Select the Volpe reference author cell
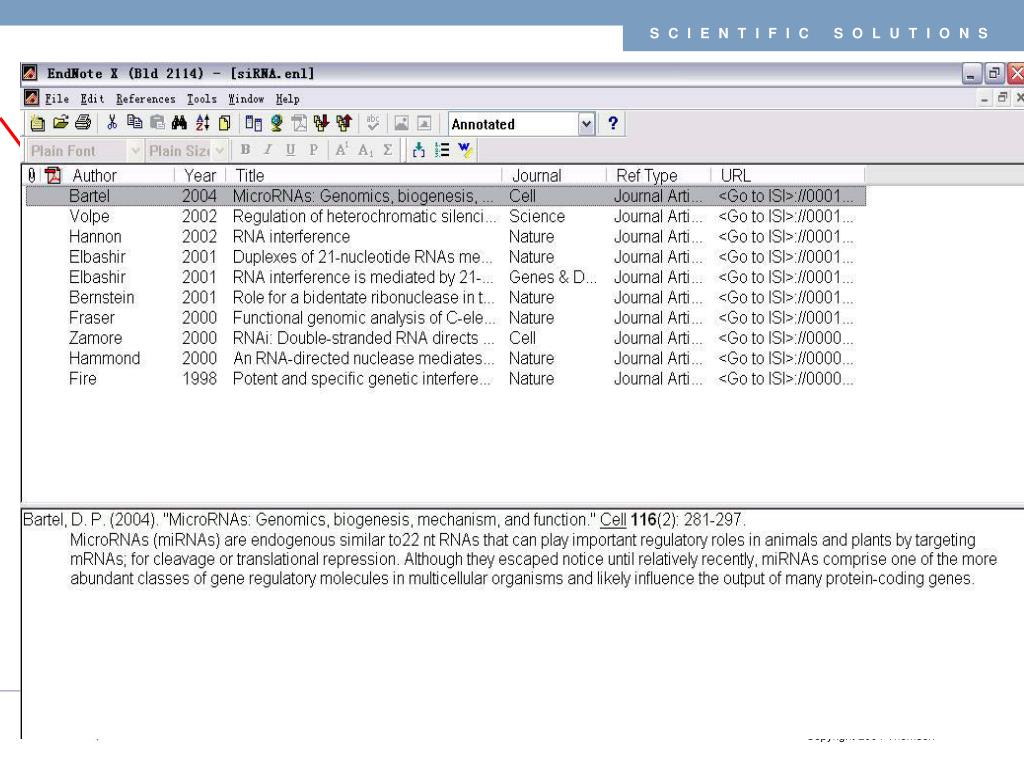Image resolution: width=1024 pixels, height=768 pixels. tap(89, 216)
